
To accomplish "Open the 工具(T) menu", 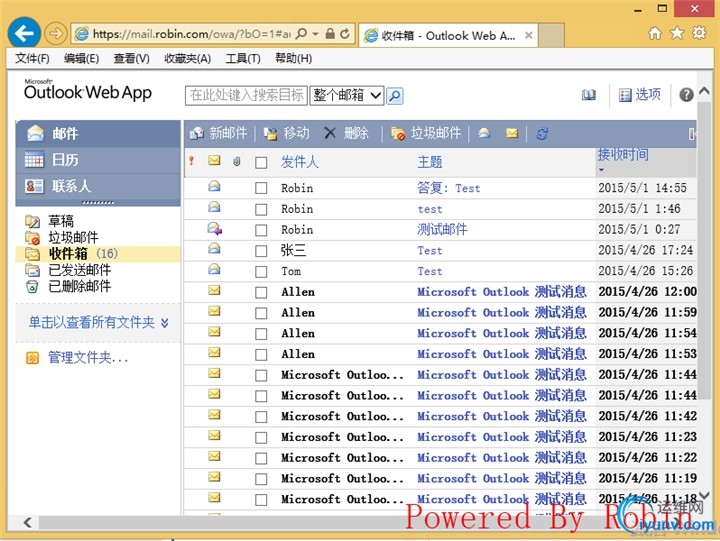I will (243, 59).
